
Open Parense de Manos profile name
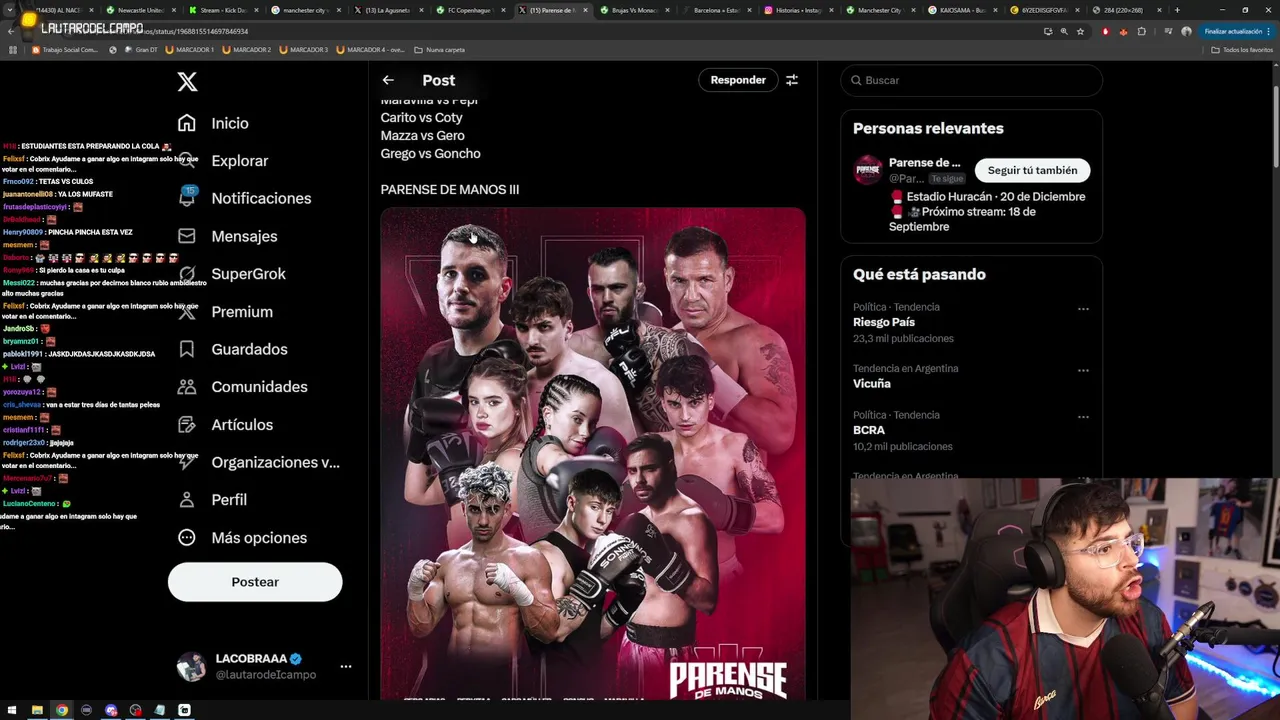(924, 163)
